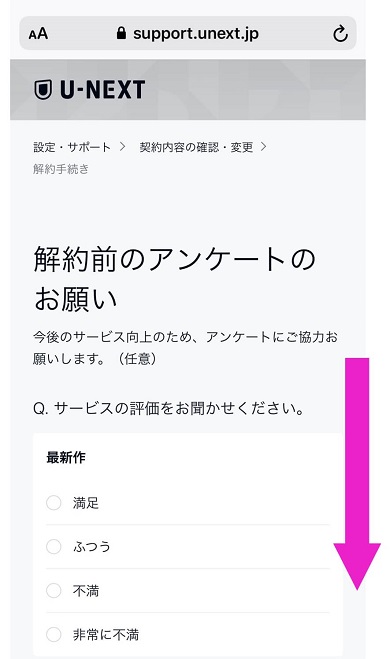
Task: Select the 満足 radio button
Action: (x=53, y=503)
